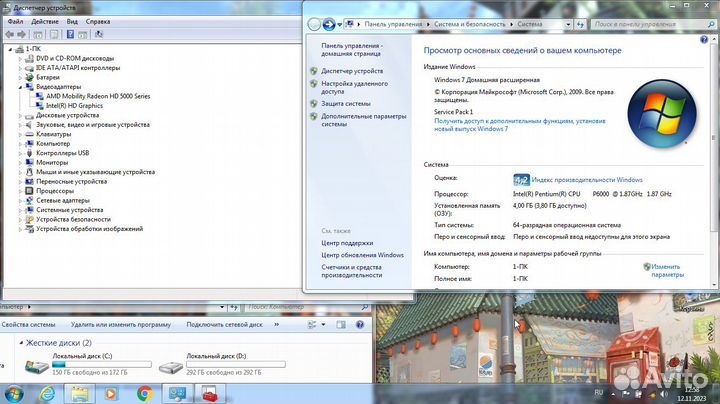Click Центр поддержки link
This screenshot has height=404, width=720.
pos(347,243)
